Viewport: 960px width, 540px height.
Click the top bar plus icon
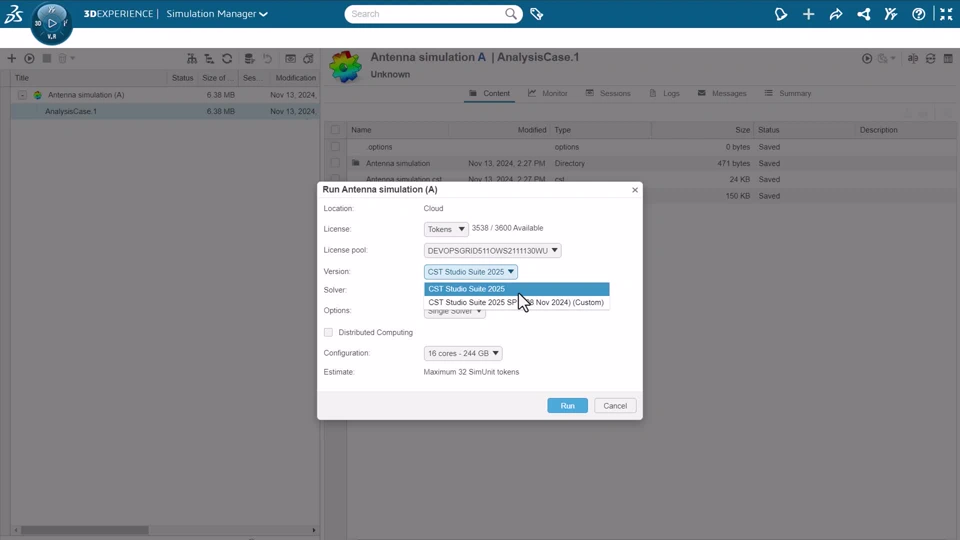tap(809, 13)
